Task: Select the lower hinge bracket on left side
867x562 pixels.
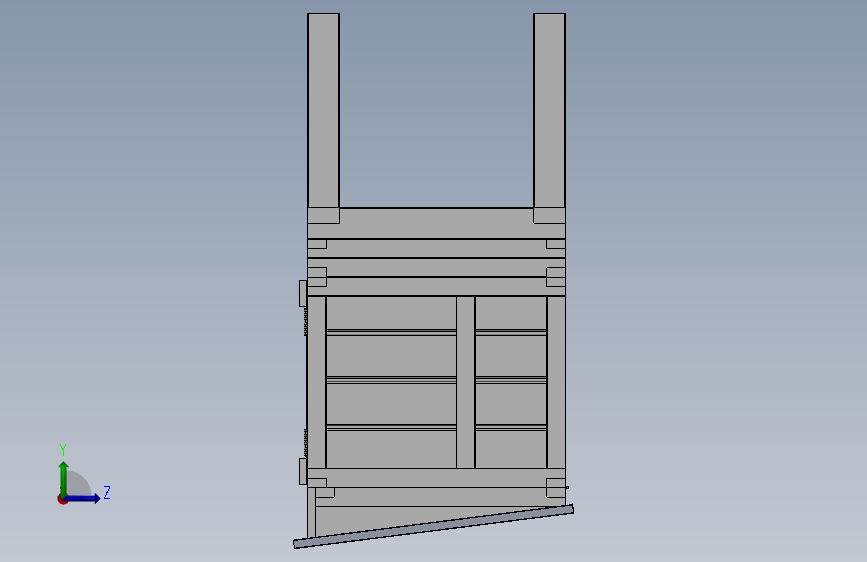Action: pyautogui.click(x=302, y=471)
